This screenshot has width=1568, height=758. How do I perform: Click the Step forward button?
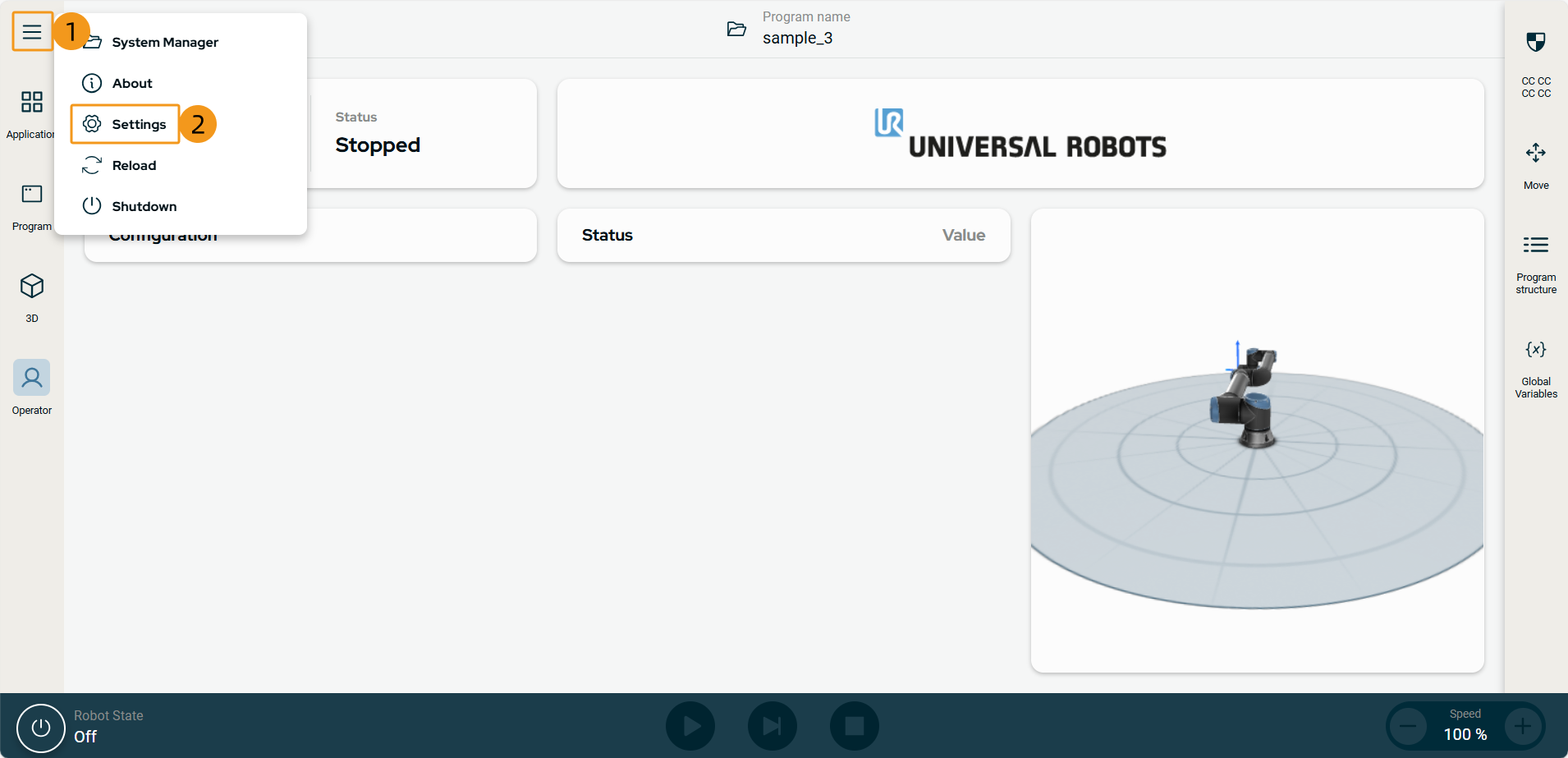772,726
